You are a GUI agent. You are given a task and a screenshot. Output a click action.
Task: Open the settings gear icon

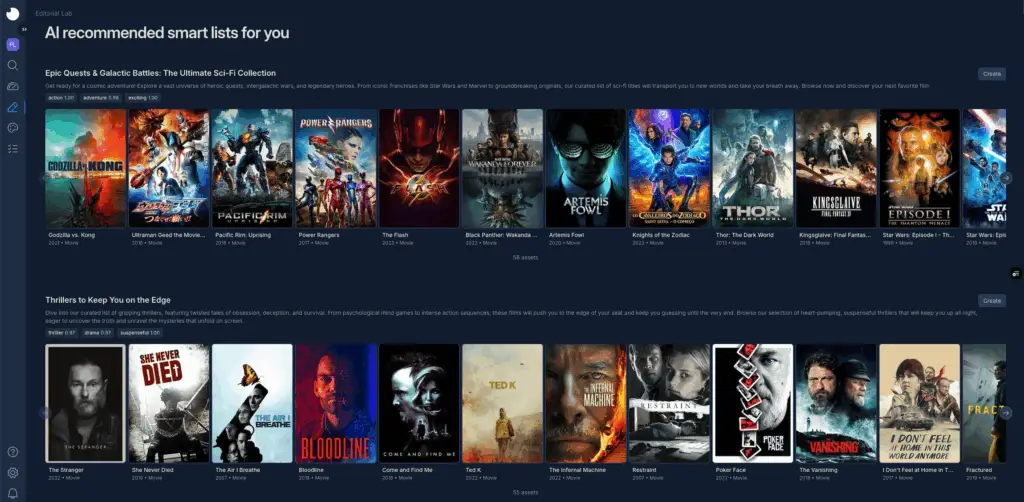coord(12,473)
